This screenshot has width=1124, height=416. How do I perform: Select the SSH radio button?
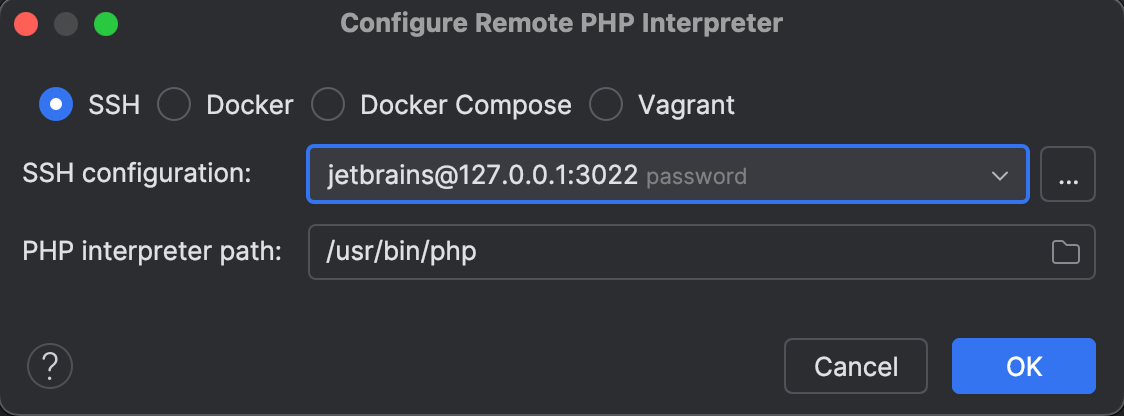pos(56,105)
